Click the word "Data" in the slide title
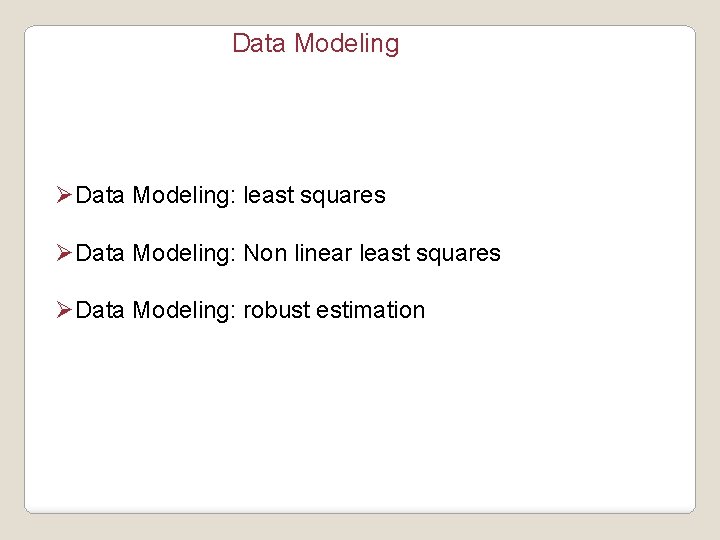Image resolution: width=720 pixels, height=540 pixels. (x=256, y=44)
